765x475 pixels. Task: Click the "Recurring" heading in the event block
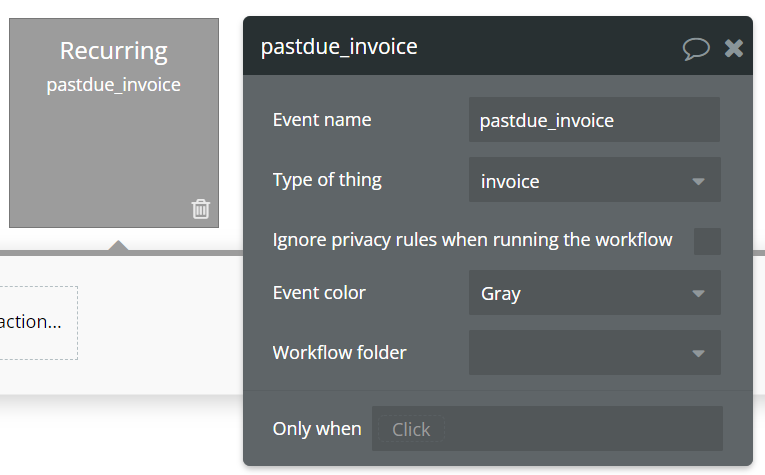coord(114,51)
